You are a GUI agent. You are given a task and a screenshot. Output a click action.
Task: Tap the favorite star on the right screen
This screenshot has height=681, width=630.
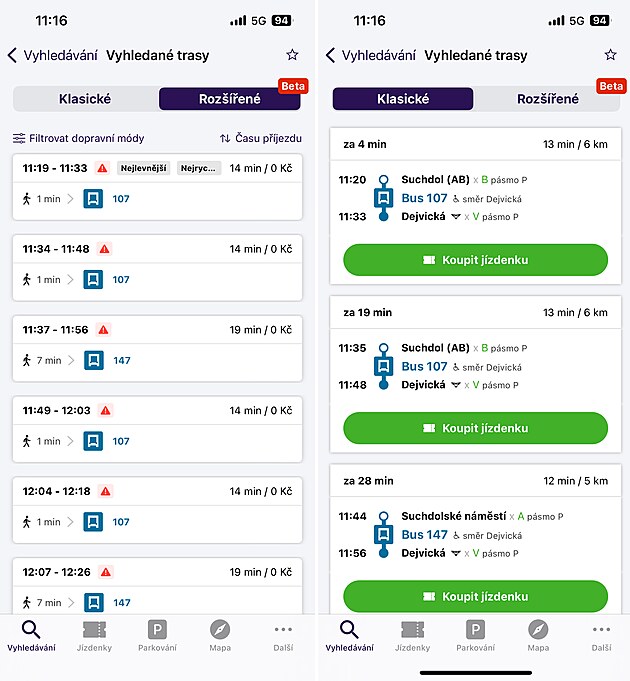click(610, 55)
